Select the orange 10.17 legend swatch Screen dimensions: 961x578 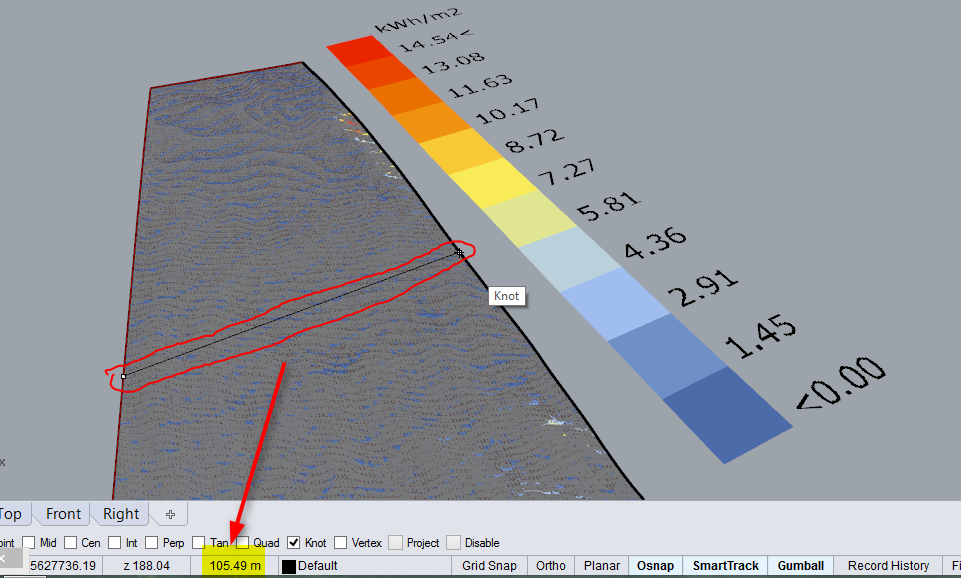[431, 122]
